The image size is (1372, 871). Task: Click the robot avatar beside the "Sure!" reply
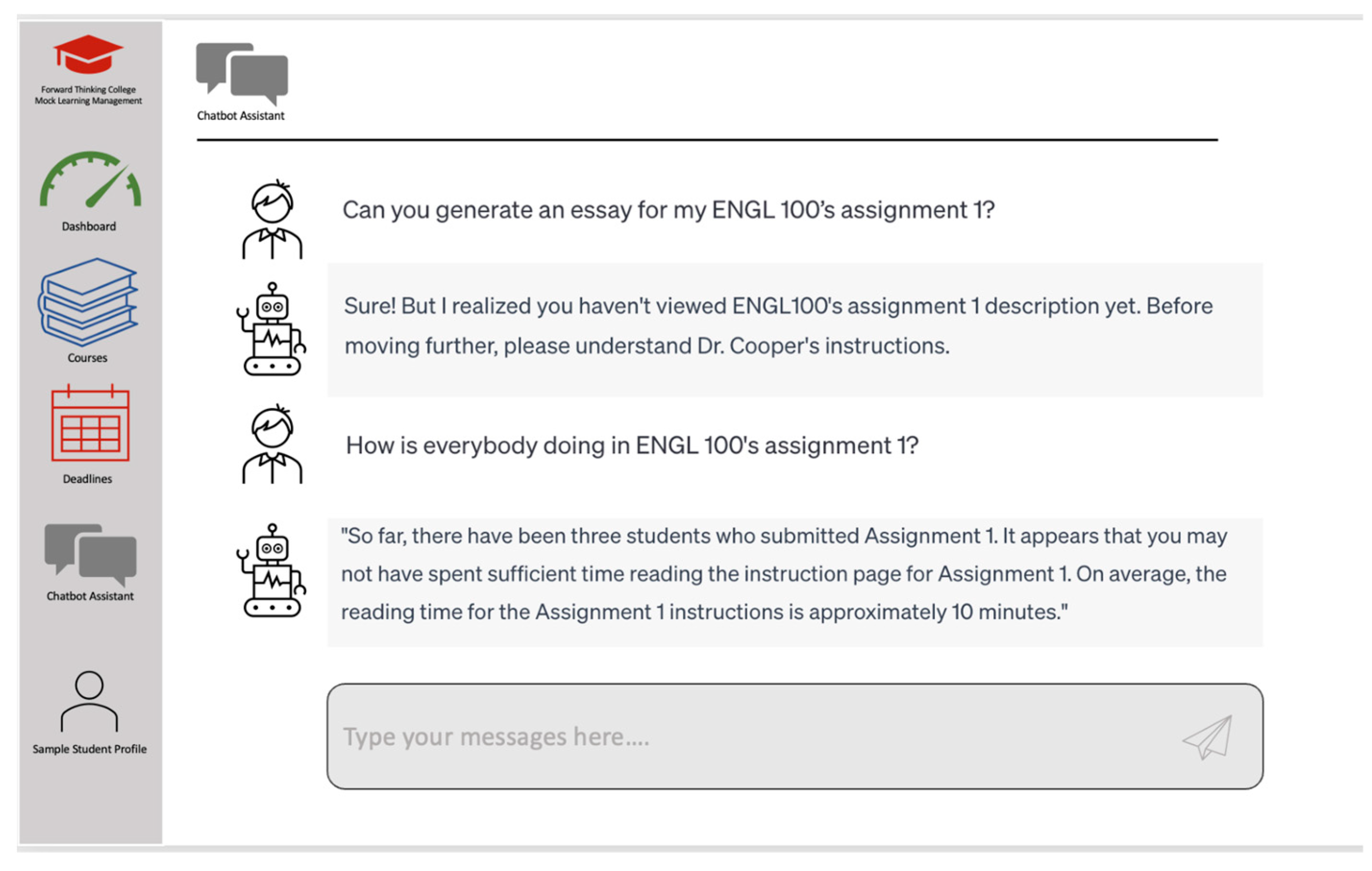click(x=272, y=329)
